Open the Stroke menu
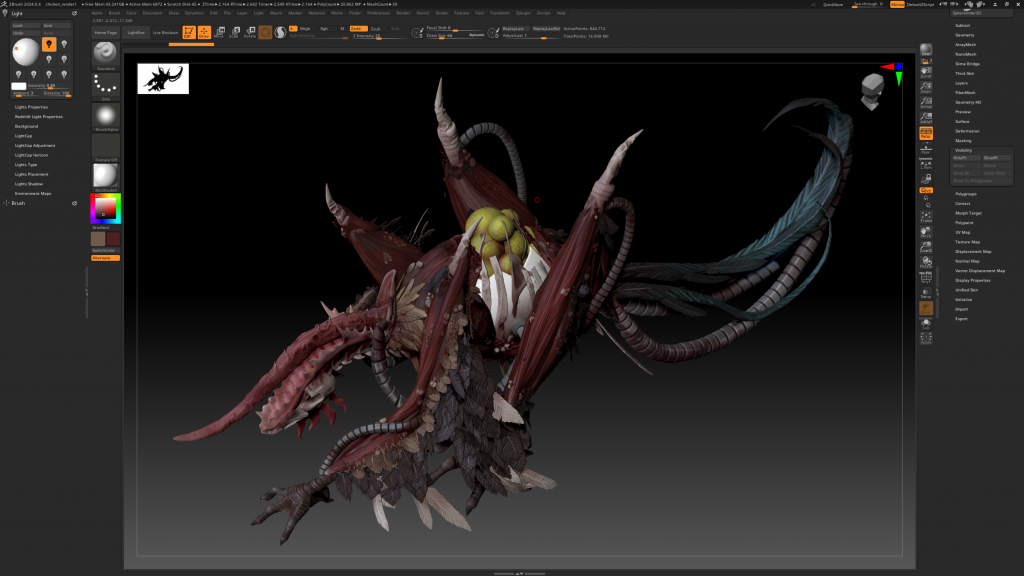The height and width of the screenshot is (576, 1024). tap(441, 13)
